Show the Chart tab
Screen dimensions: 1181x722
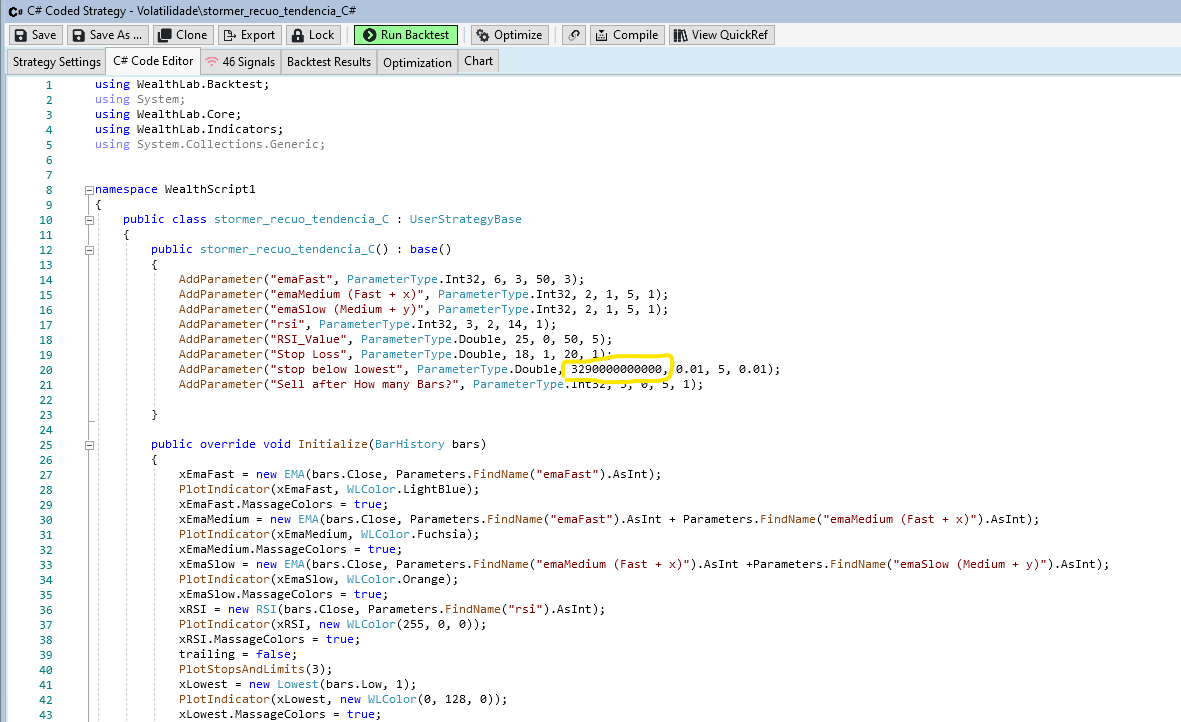[x=478, y=61]
